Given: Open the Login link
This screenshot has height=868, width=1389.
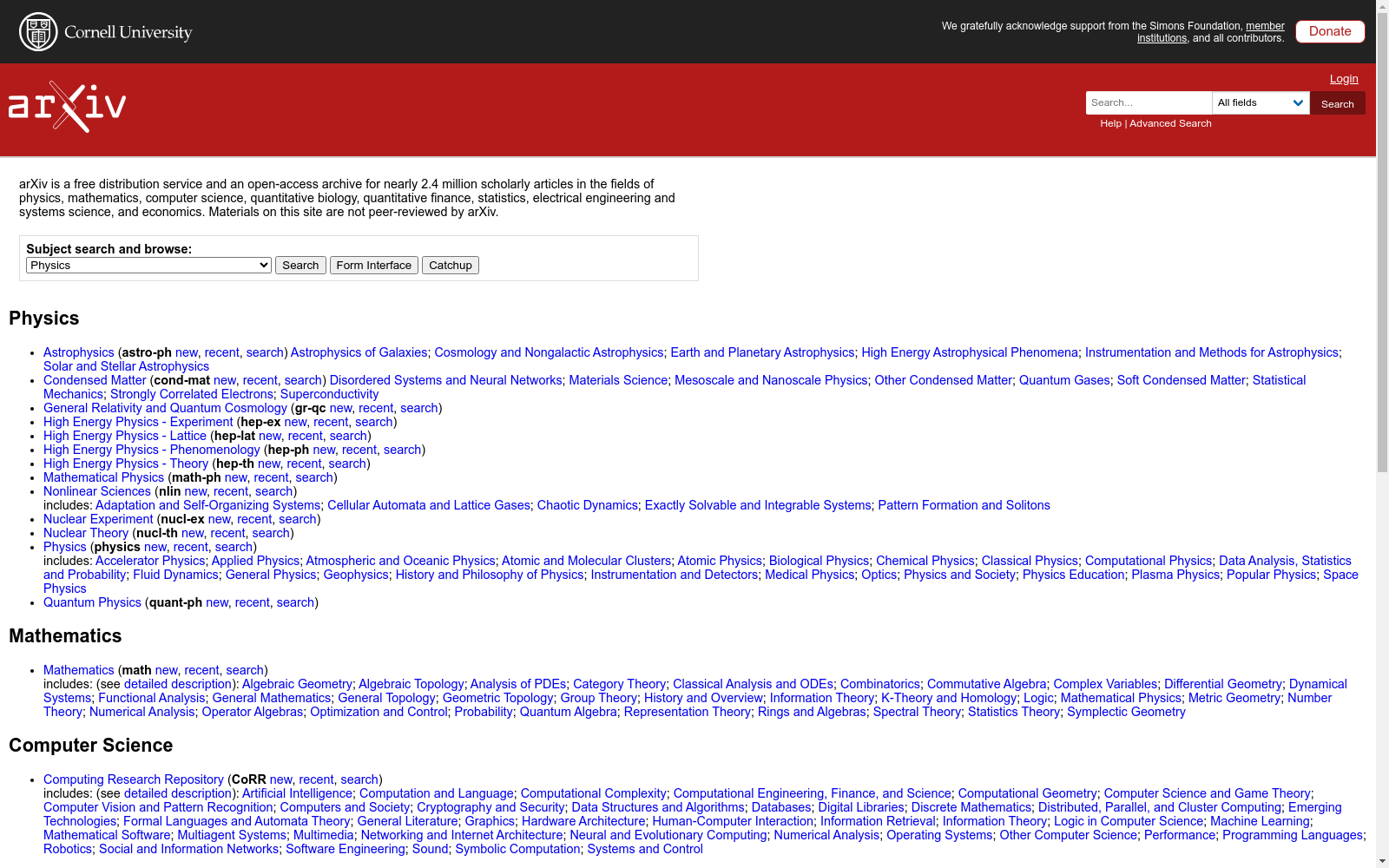Looking at the screenshot, I should (1344, 79).
